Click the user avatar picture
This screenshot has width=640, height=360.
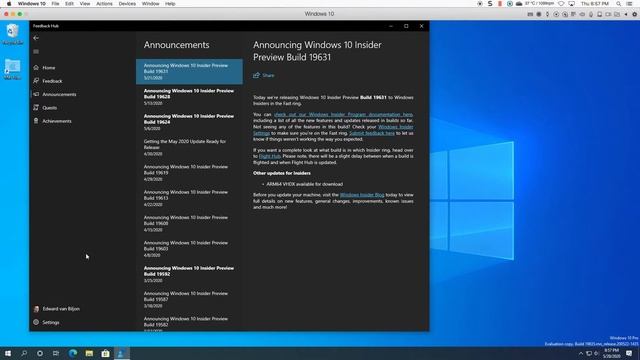(36, 309)
